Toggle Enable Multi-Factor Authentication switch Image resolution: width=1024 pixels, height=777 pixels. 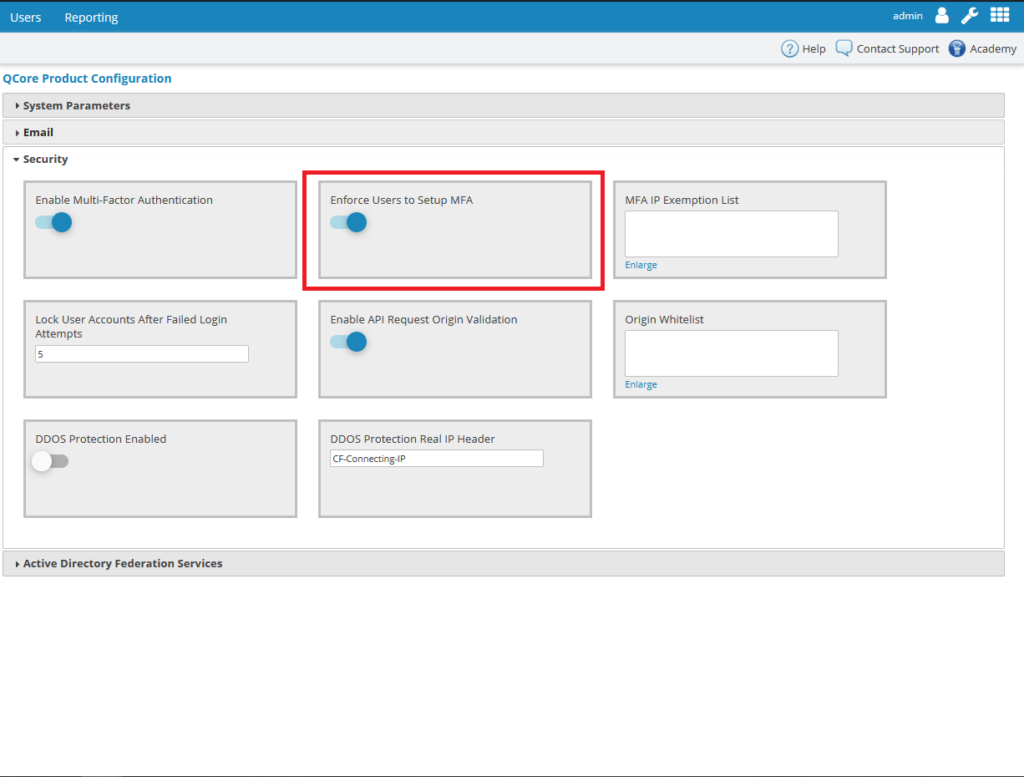point(54,222)
